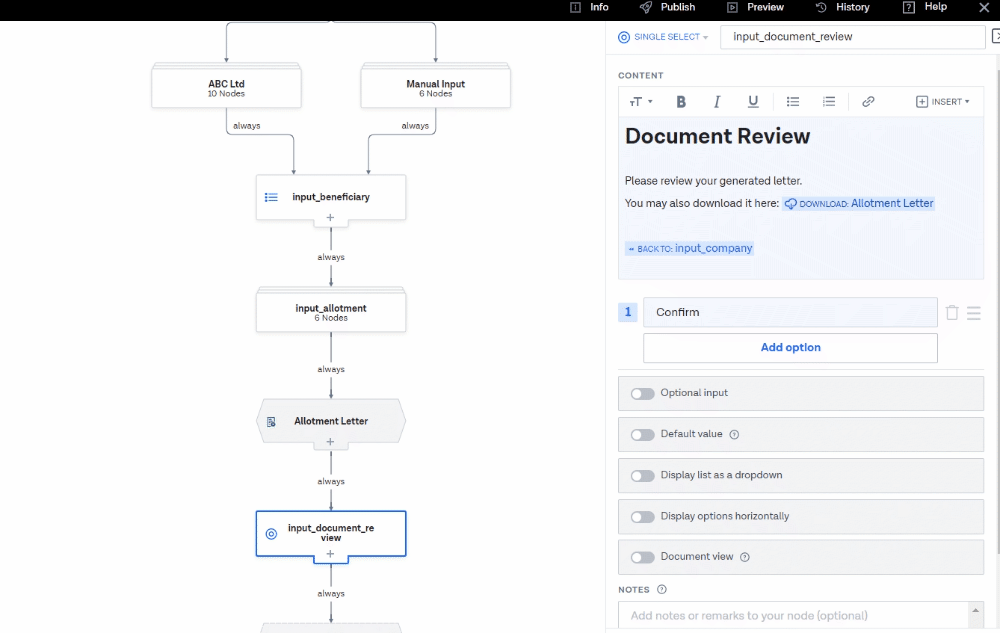The image size is (1000, 633).
Task: Turn on Display options horizontally
Action: 642,516
